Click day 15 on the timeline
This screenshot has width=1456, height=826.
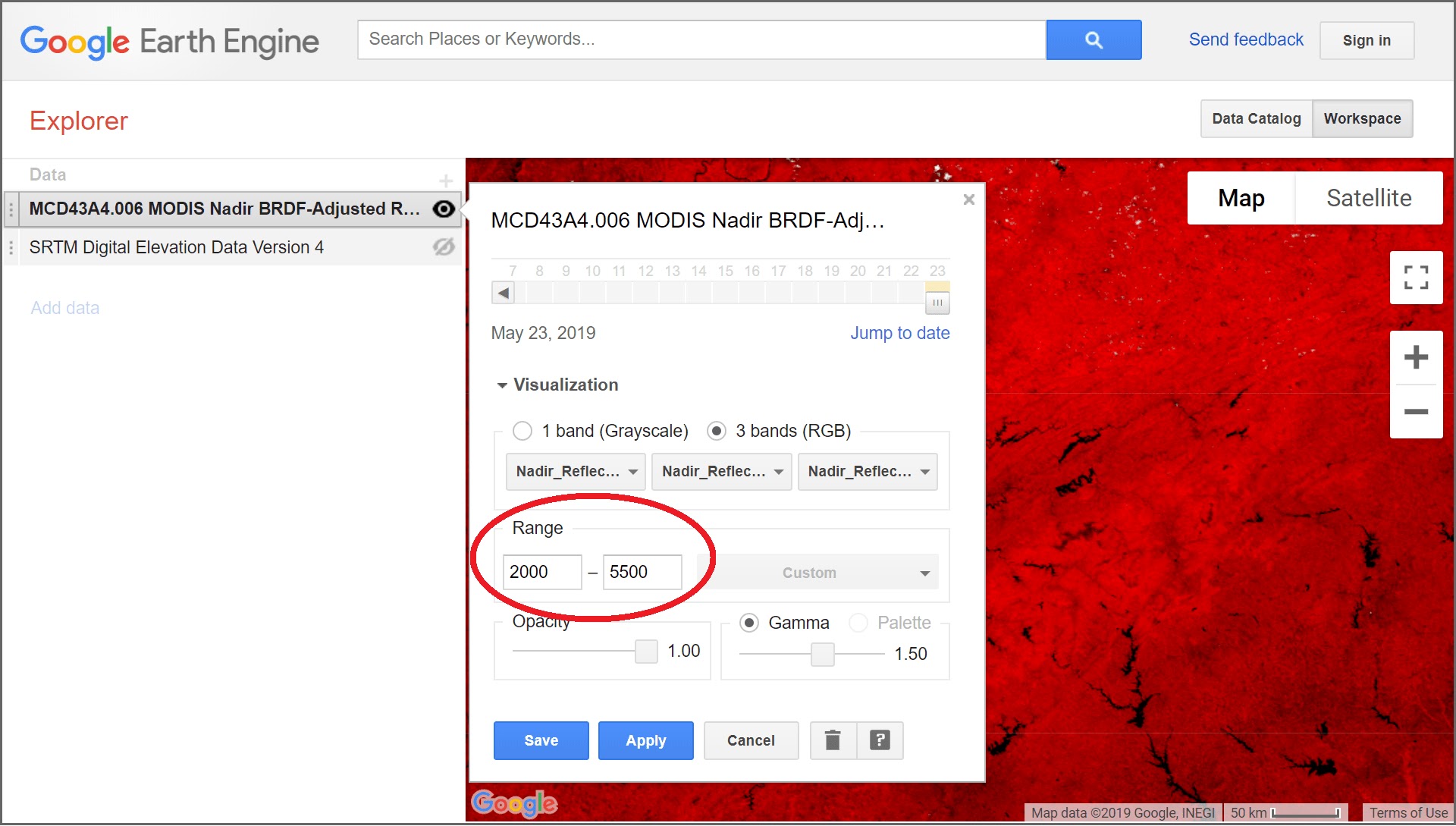point(725,272)
